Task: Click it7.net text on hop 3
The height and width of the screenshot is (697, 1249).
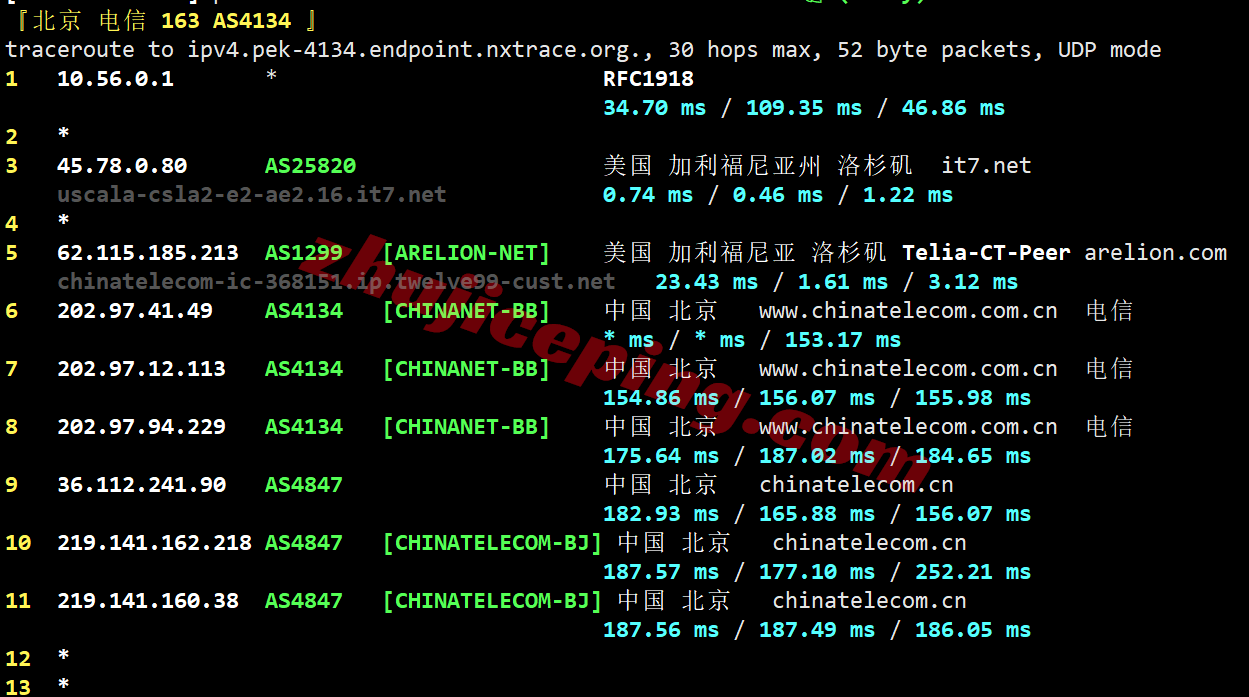Action: click(x=986, y=166)
